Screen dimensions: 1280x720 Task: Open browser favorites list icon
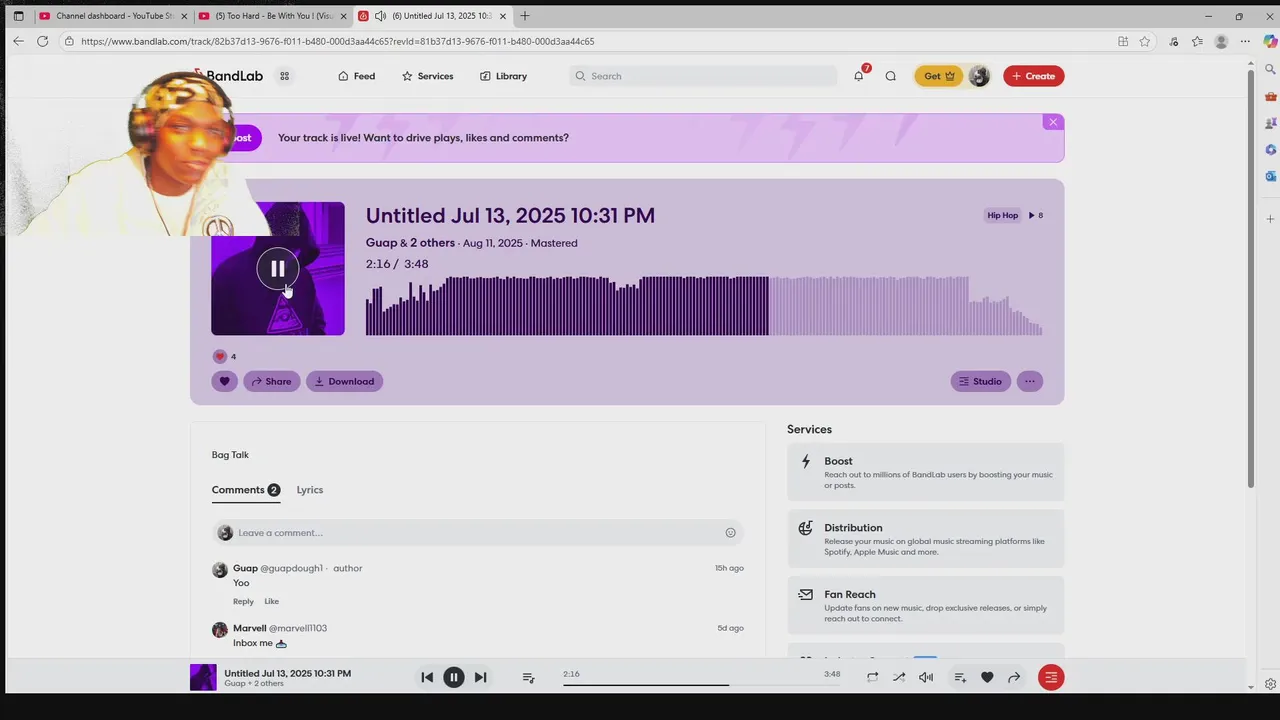1197,41
